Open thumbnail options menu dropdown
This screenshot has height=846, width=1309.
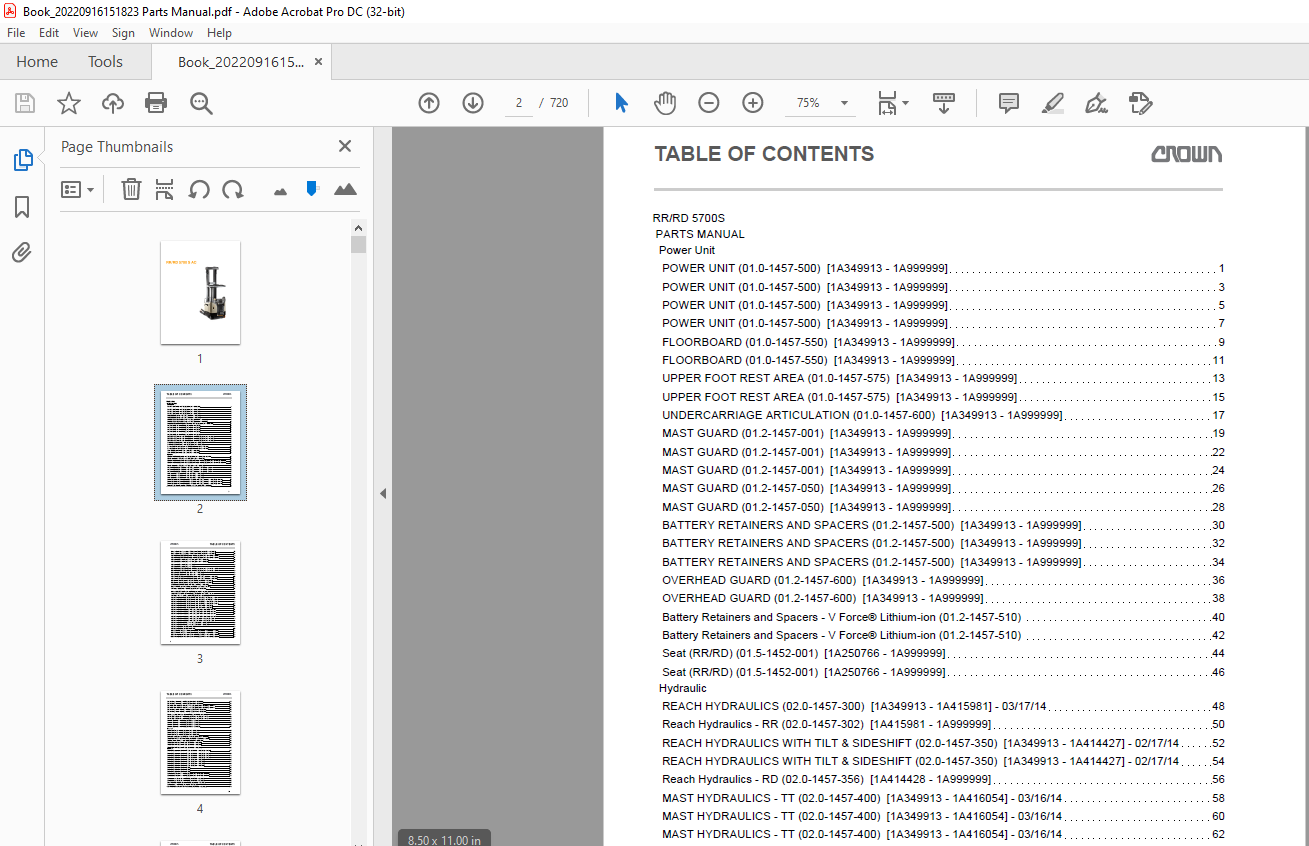(78, 189)
